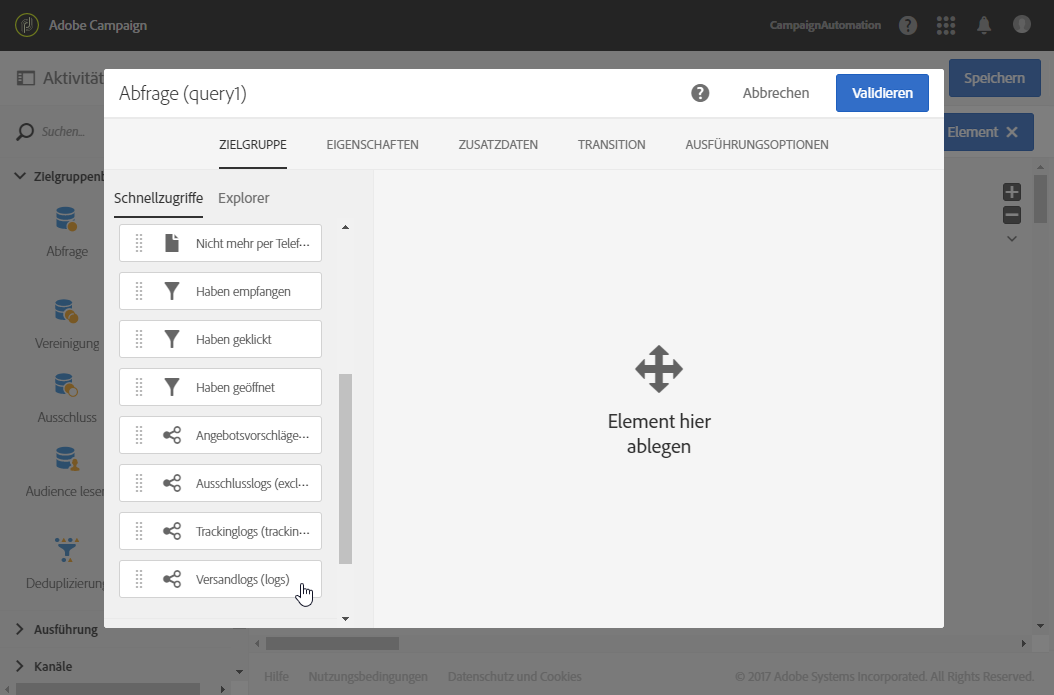Open the help icon in top bar
The width and height of the screenshot is (1054, 695).
click(908, 26)
